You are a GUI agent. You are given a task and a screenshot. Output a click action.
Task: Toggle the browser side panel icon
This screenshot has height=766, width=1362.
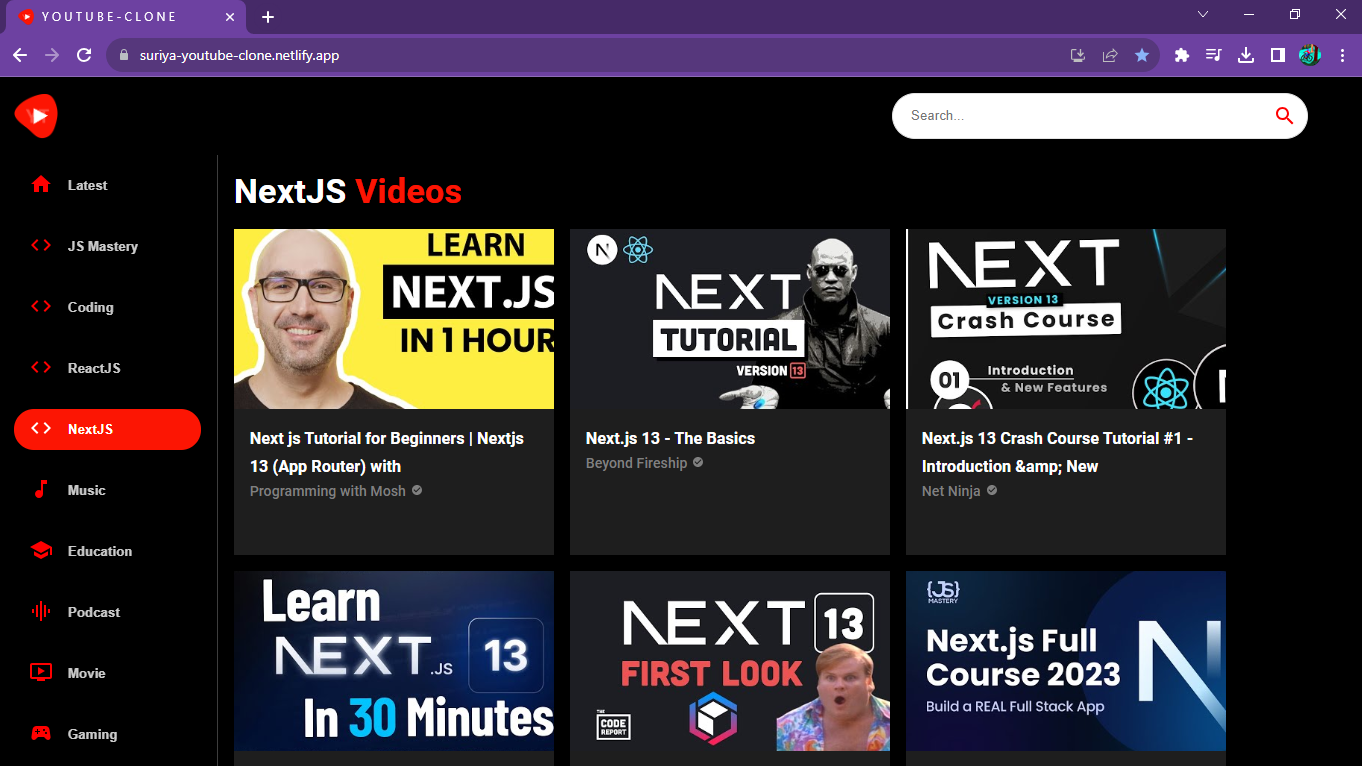pos(1278,55)
